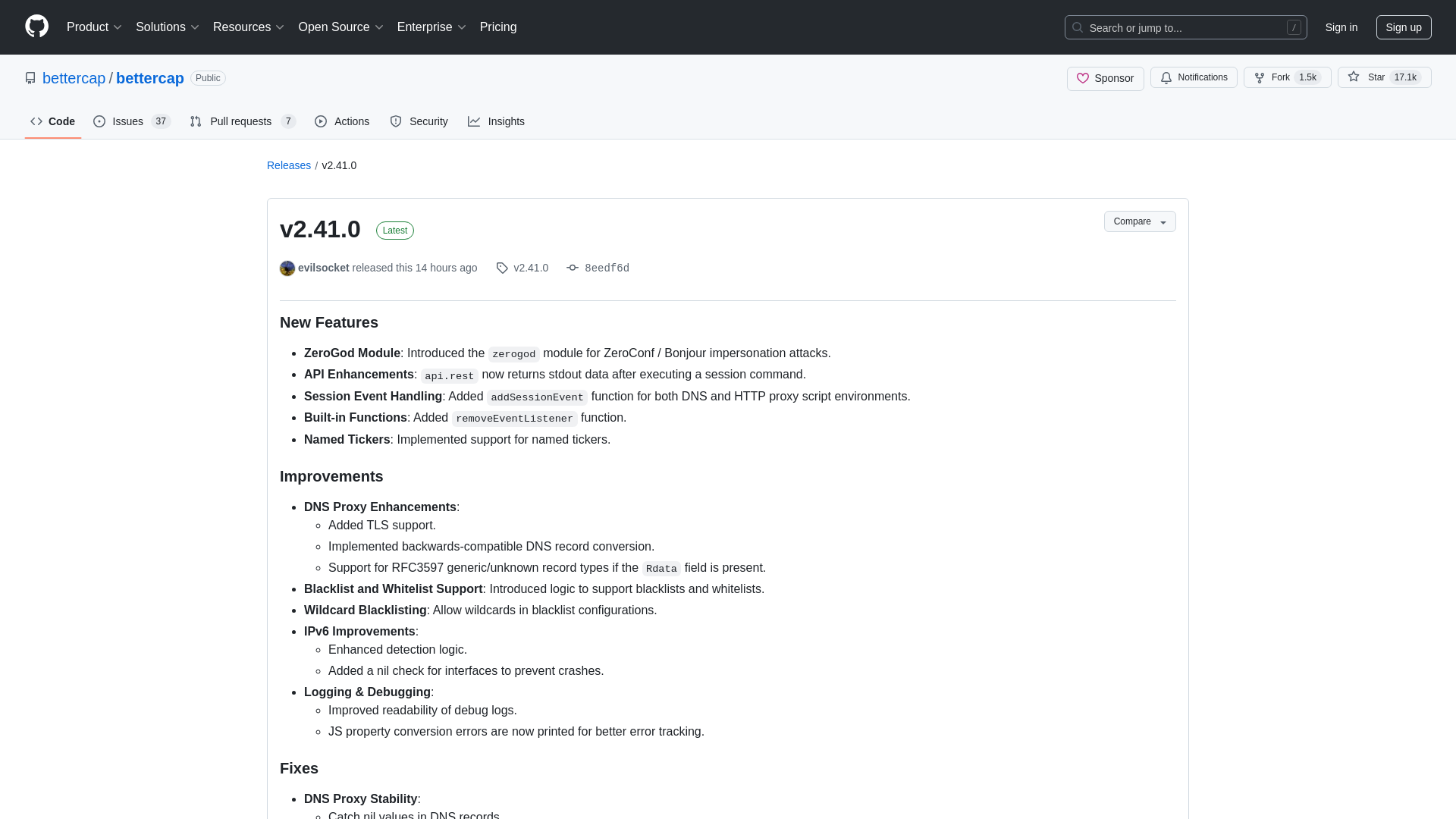
Task: Open the Resources menu
Action: click(x=249, y=27)
